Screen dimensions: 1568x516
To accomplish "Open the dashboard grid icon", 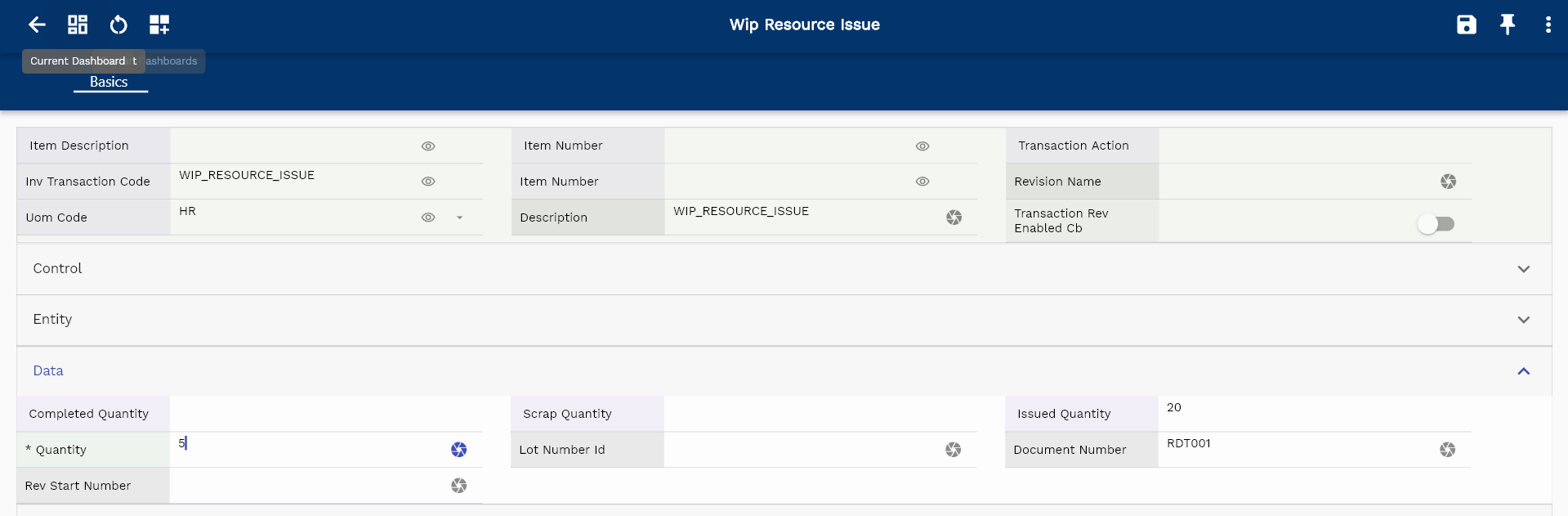I will point(78,25).
